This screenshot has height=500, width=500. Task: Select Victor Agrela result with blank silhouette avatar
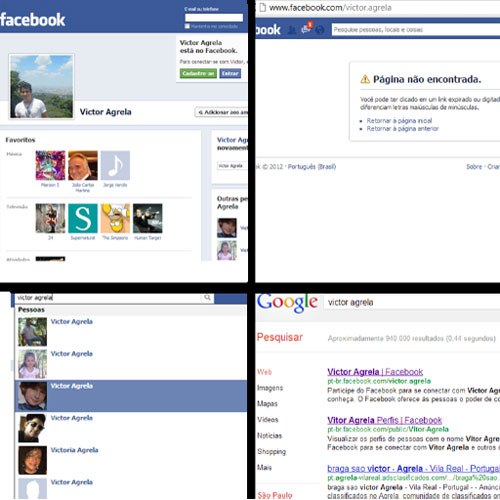tap(131, 488)
